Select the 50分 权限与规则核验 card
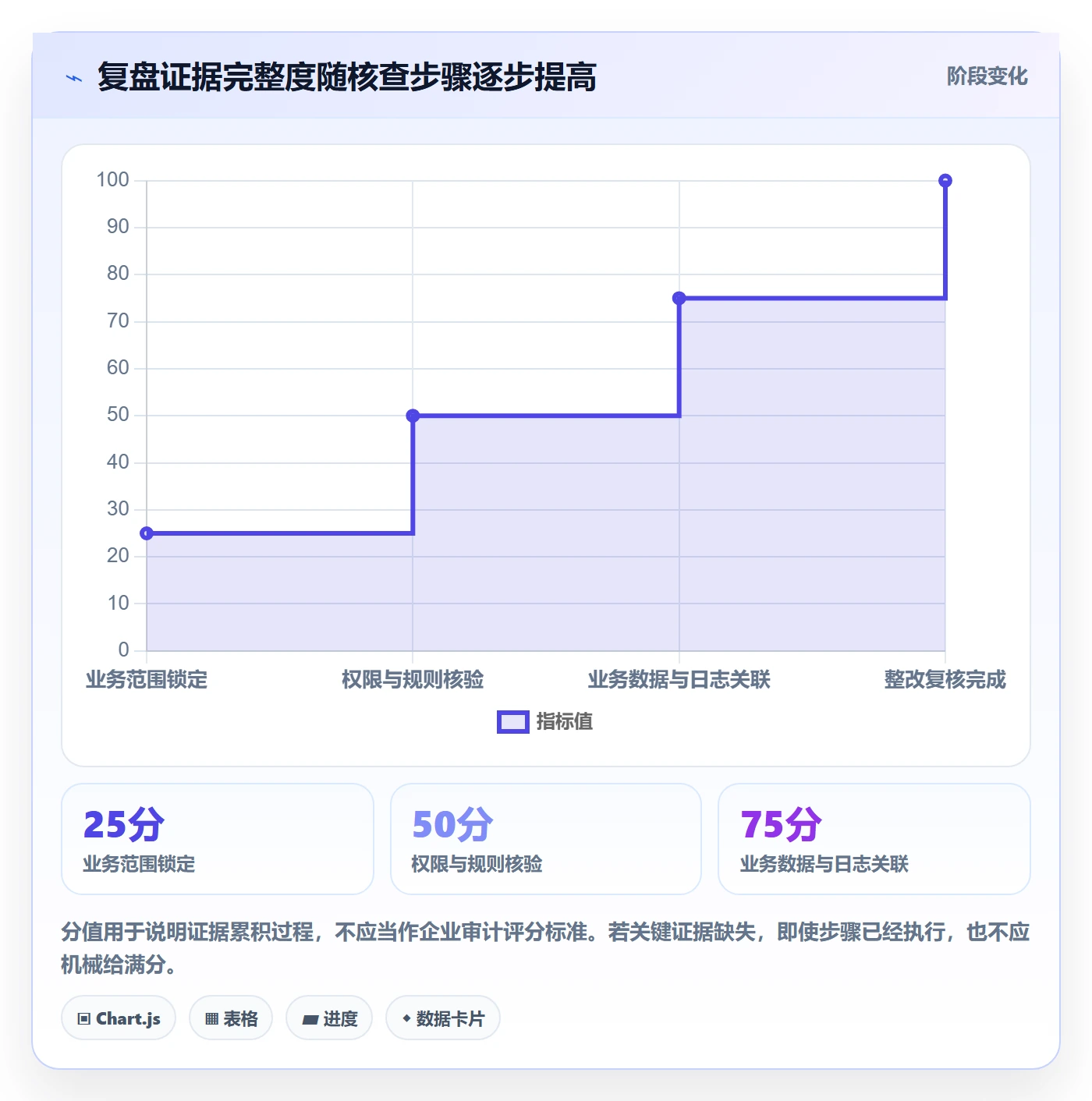This screenshot has height=1101, width=1092. coord(546,839)
